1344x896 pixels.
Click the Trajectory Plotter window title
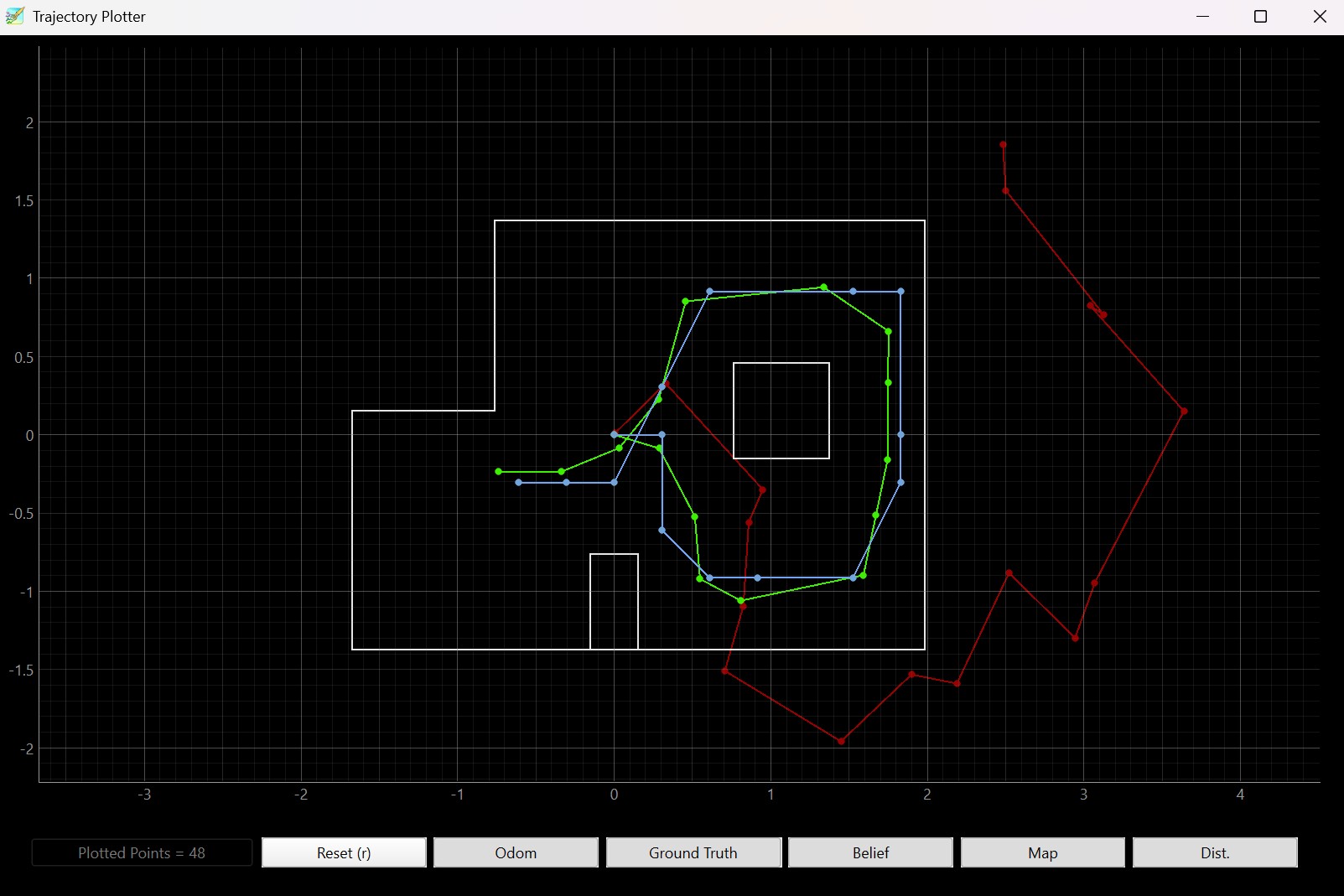tap(89, 17)
